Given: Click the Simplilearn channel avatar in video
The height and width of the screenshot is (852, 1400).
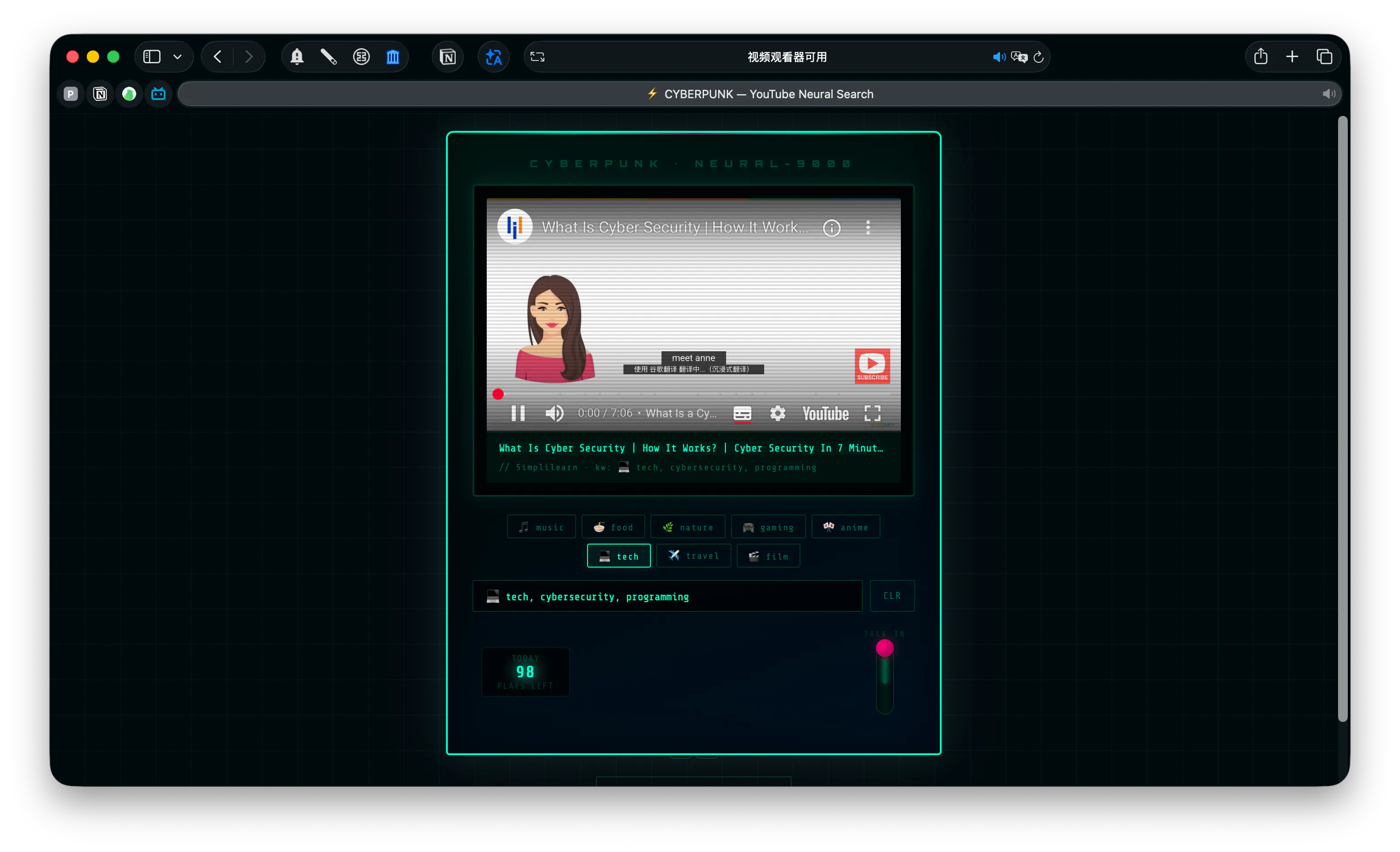Looking at the screenshot, I should (x=514, y=226).
